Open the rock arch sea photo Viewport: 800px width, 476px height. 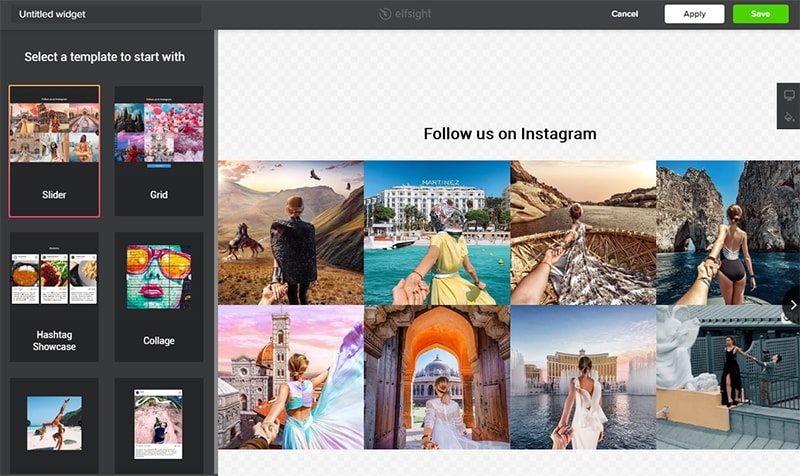pos(727,232)
